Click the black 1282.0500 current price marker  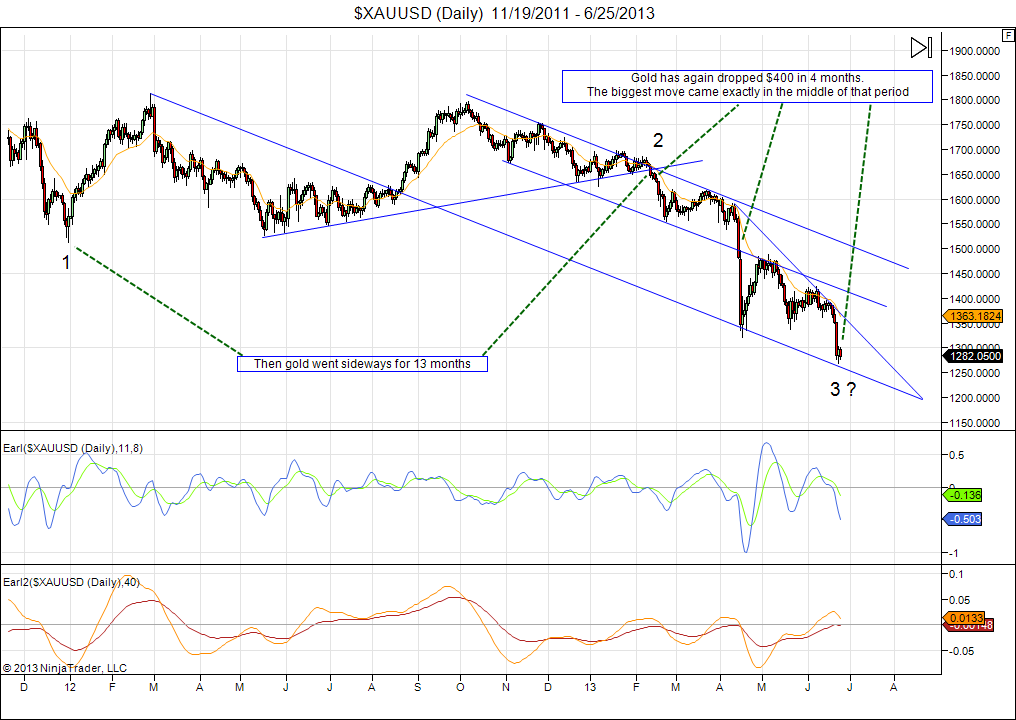972,356
